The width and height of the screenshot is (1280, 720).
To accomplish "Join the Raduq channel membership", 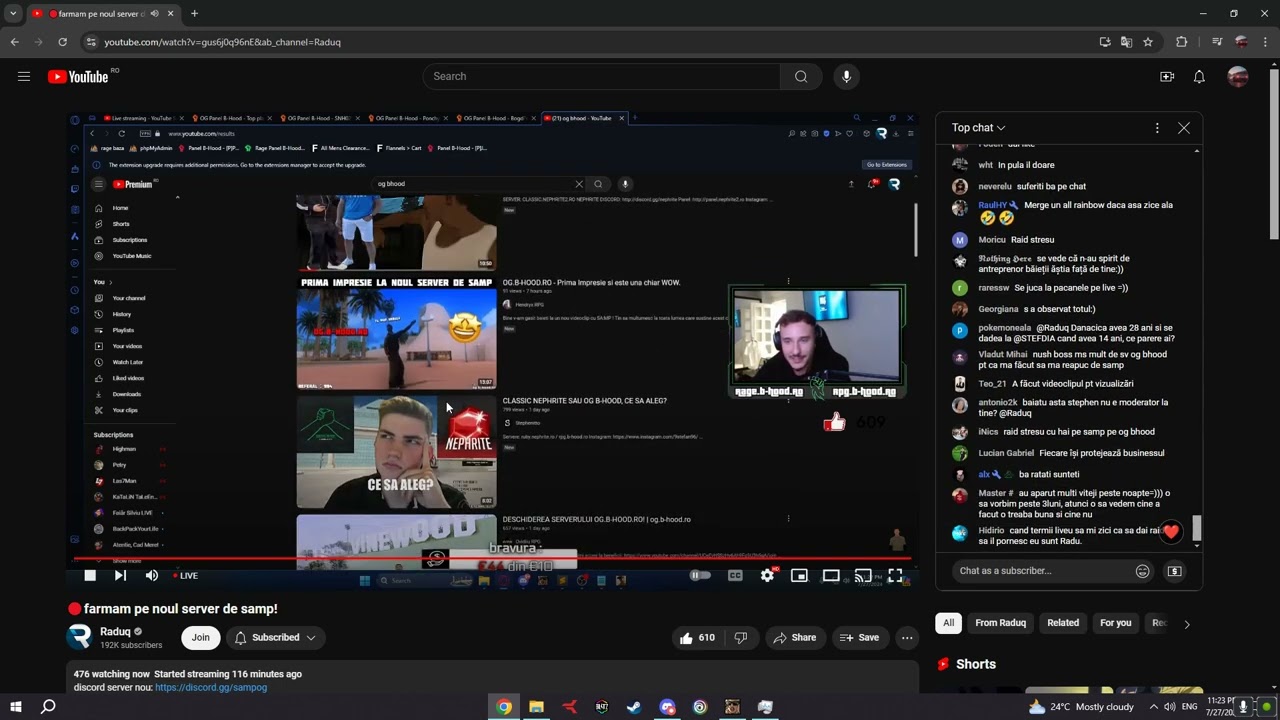I will (201, 637).
